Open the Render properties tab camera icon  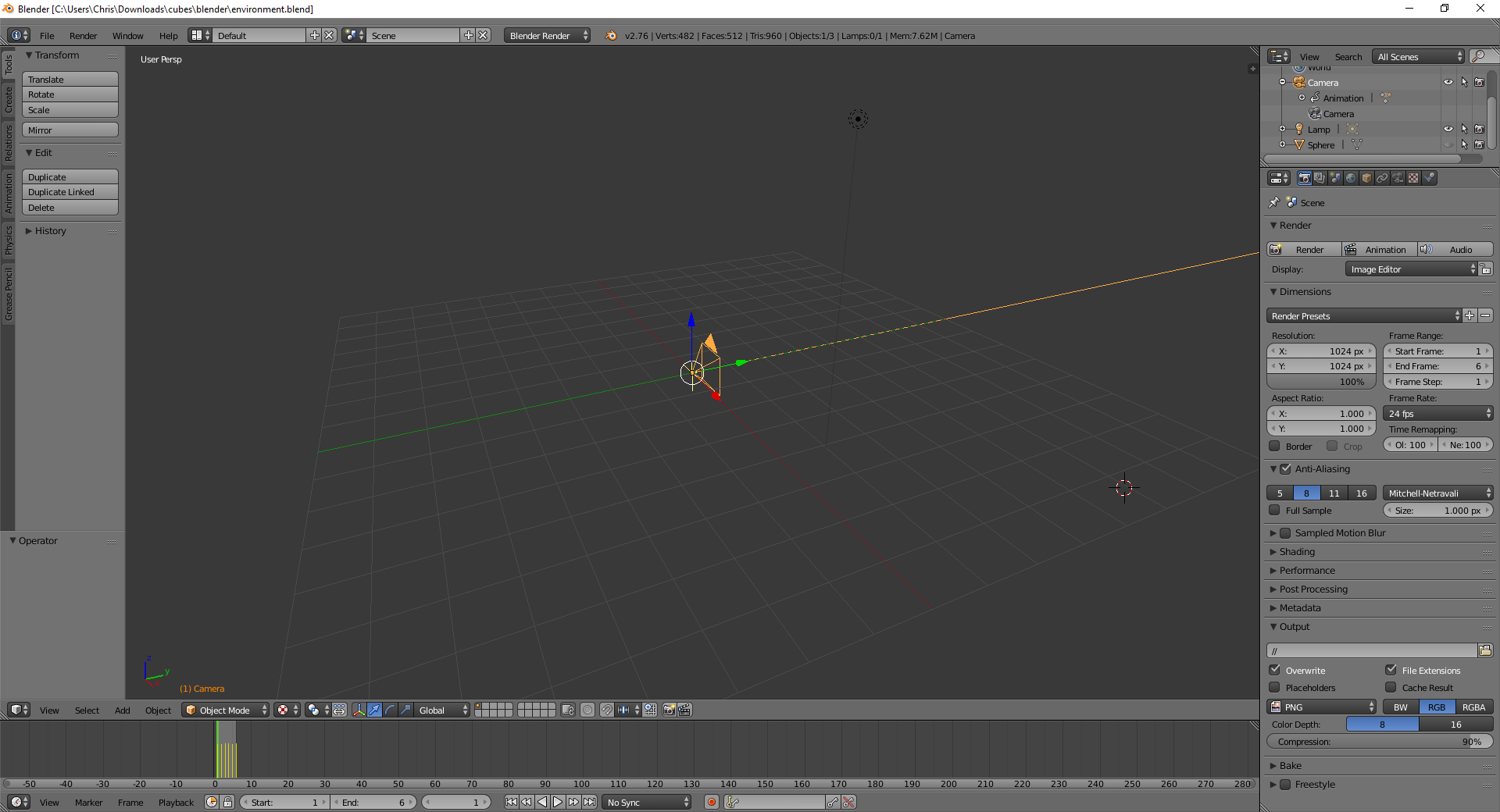(1304, 178)
